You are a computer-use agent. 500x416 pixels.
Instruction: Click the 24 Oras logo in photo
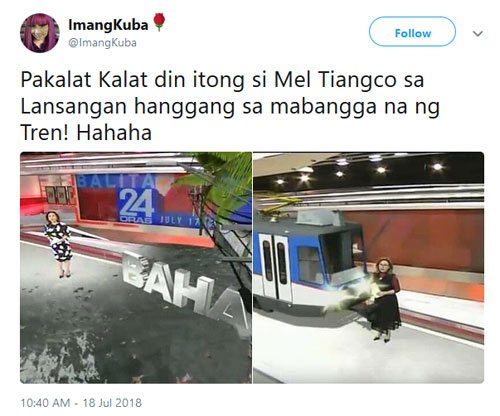(136, 206)
